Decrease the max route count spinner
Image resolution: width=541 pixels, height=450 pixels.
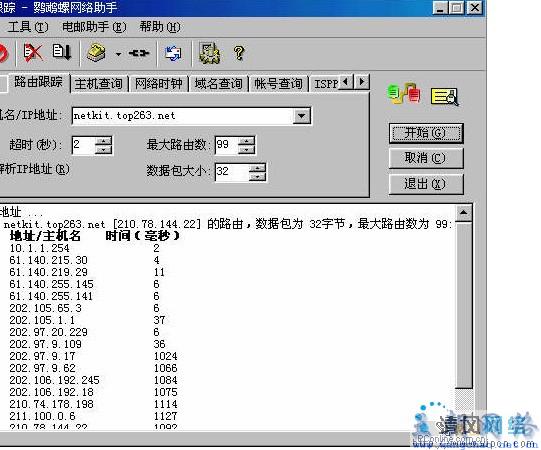pos(246,149)
